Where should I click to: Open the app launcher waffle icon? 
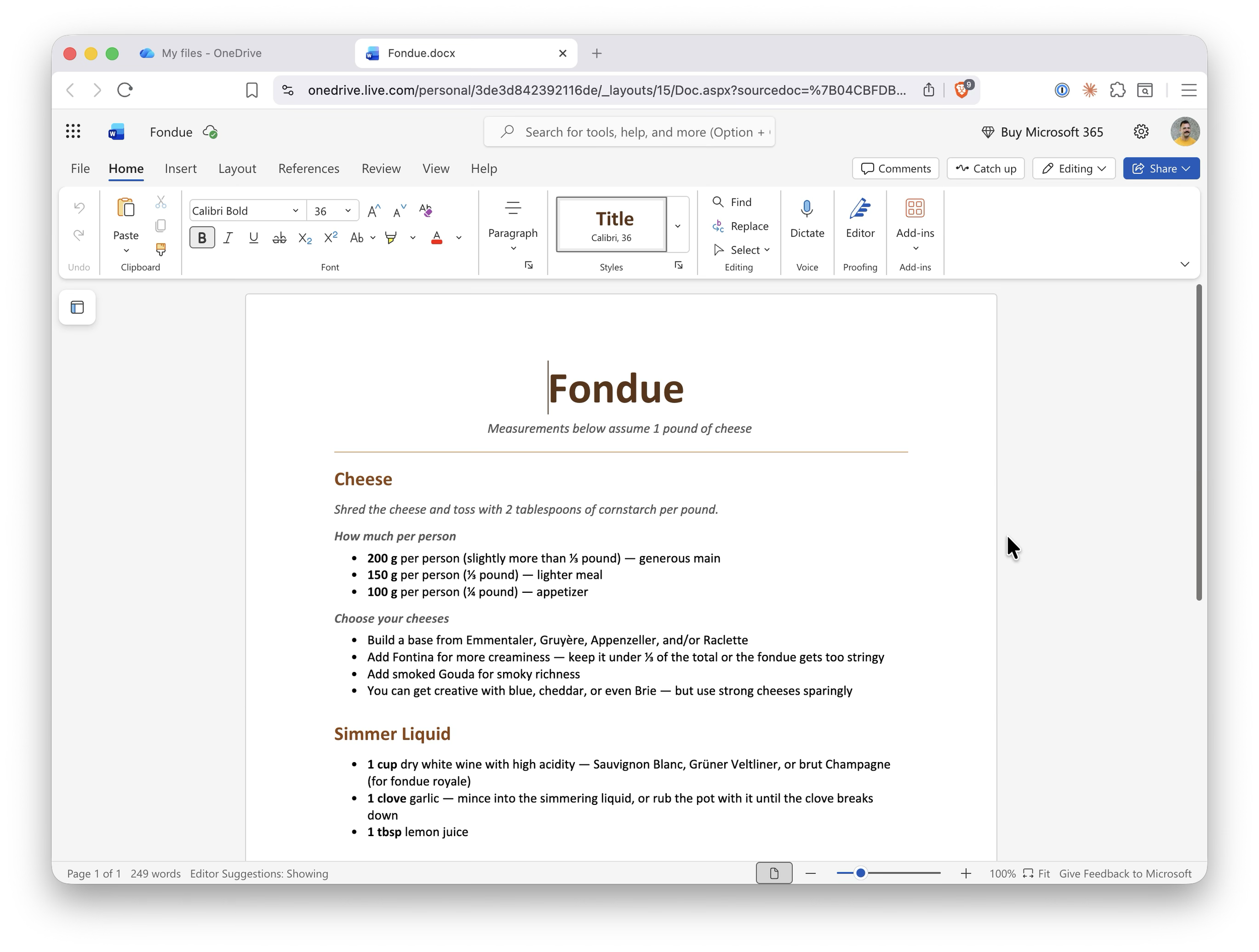[73, 131]
